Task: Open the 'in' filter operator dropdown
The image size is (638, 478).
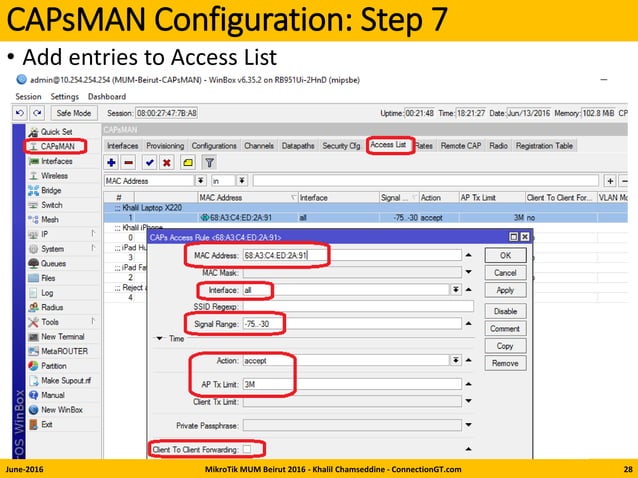Action: (242, 181)
